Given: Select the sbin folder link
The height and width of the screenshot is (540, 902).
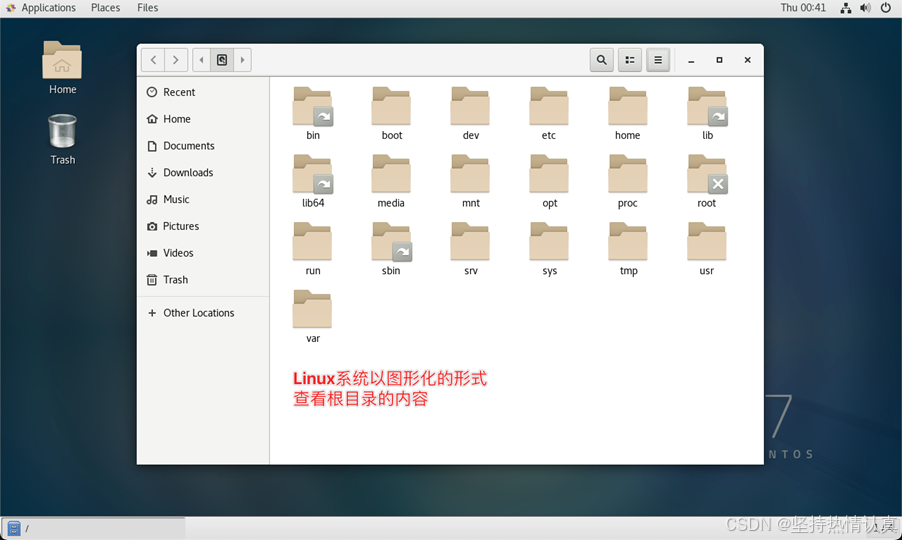Looking at the screenshot, I should 391,249.
